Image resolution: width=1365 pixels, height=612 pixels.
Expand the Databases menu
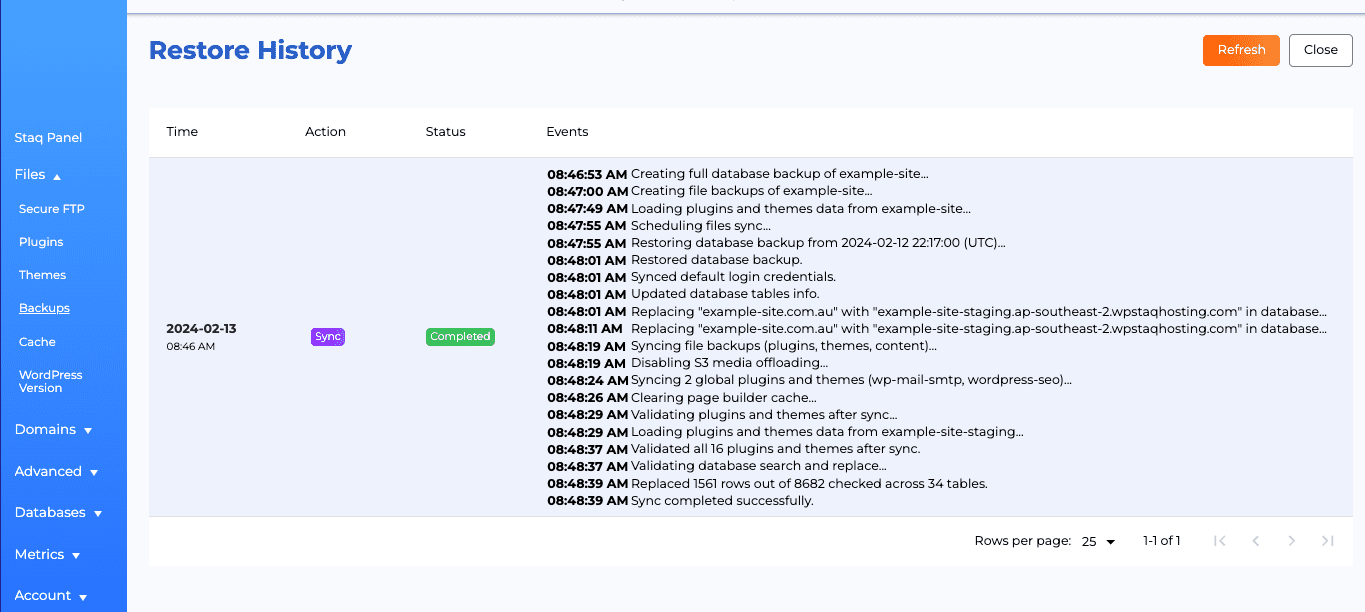click(x=58, y=513)
